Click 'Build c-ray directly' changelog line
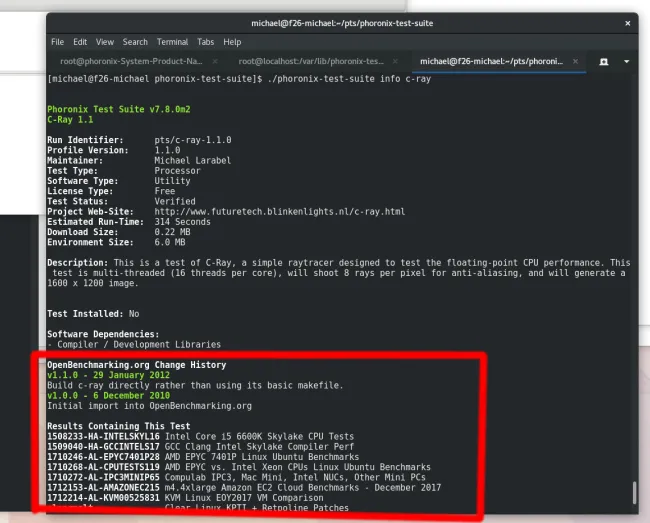This screenshot has height=523, width=650. click(x=195, y=385)
